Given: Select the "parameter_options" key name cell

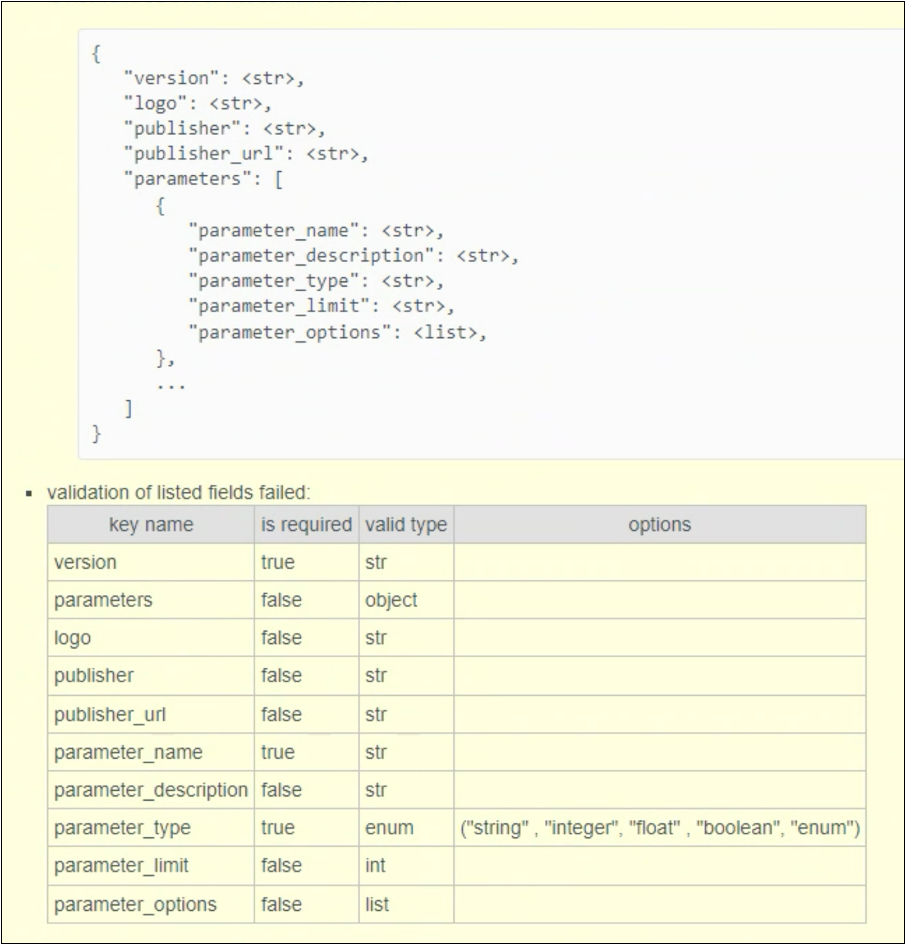Looking at the screenshot, I should pos(151,904).
